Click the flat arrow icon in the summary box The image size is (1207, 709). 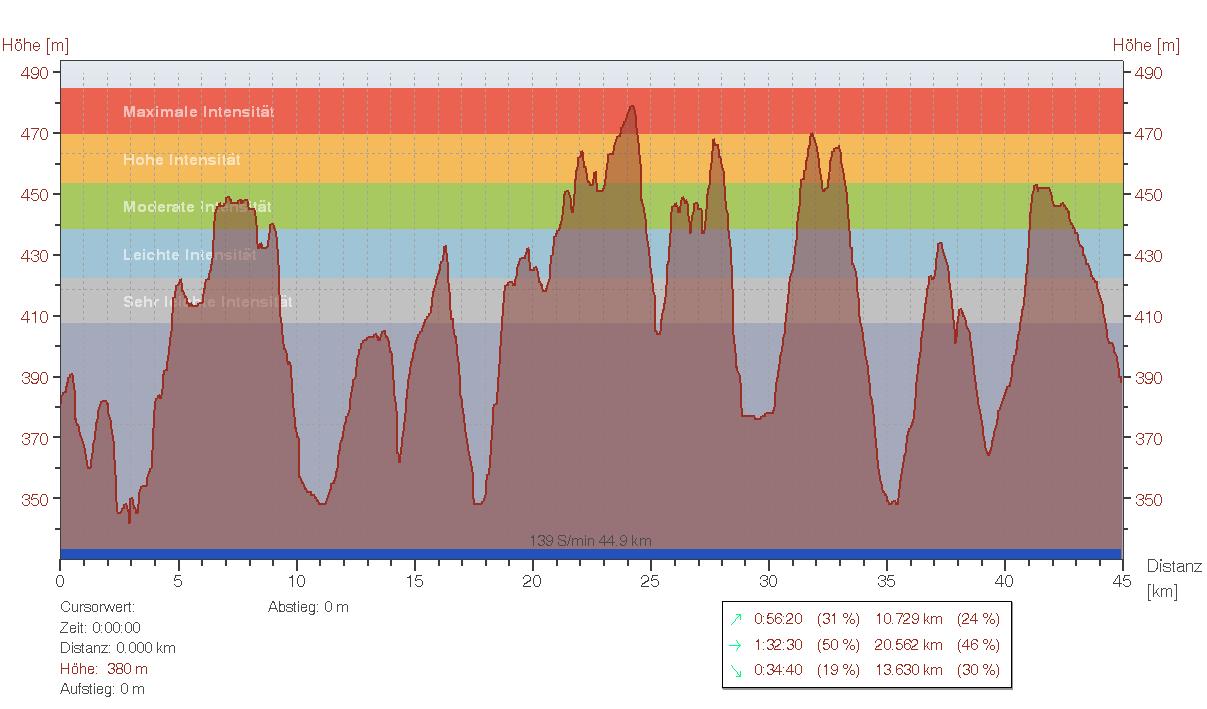click(737, 646)
